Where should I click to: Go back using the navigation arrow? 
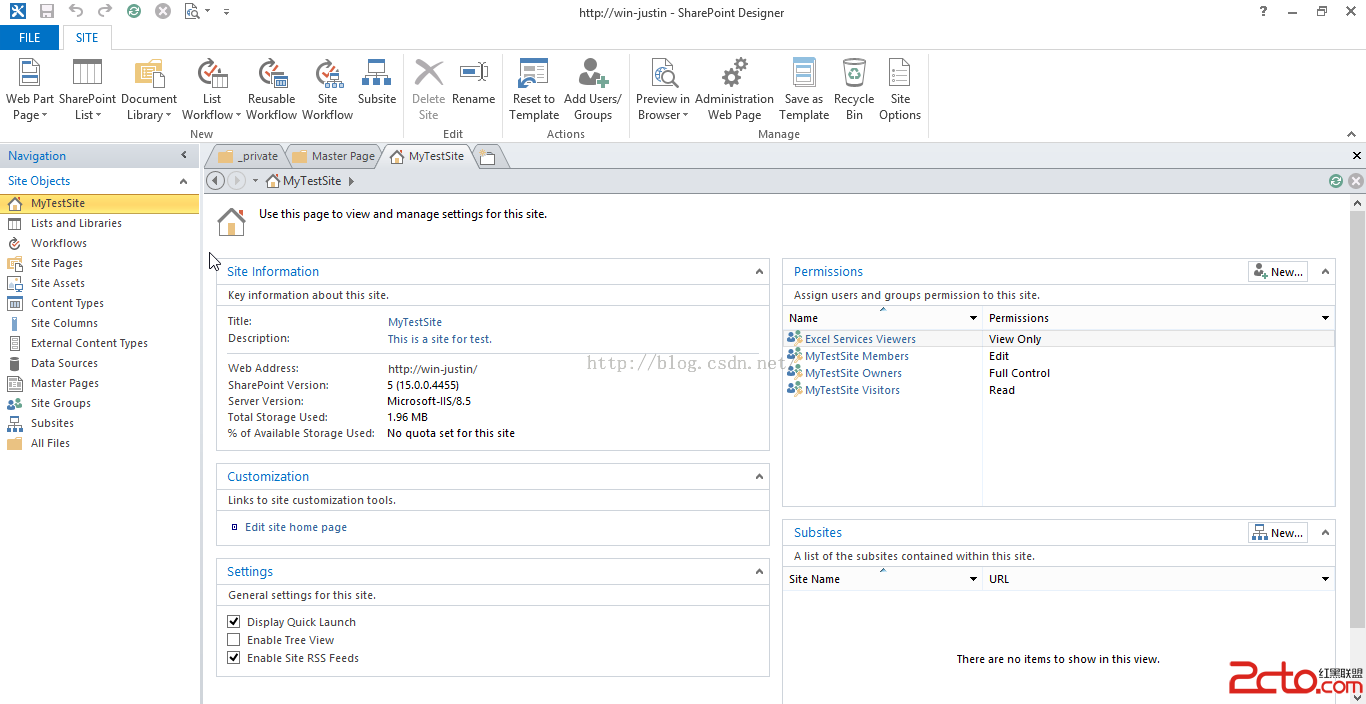pos(215,181)
